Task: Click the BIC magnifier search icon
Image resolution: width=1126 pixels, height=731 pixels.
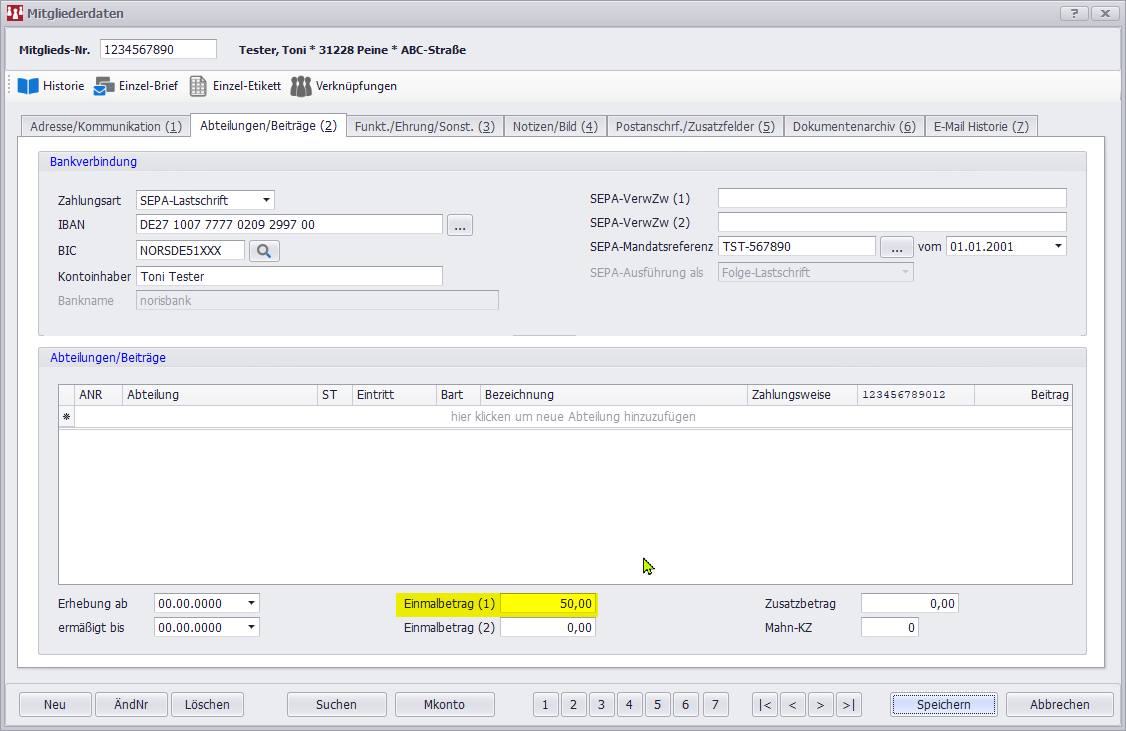Action: point(264,250)
